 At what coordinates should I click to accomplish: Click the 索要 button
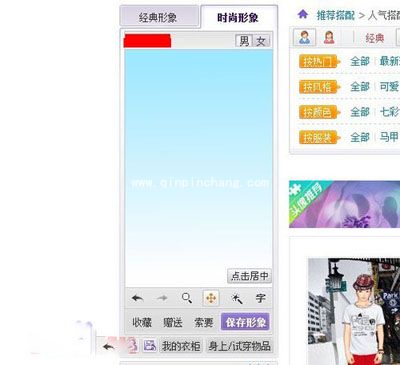click(204, 322)
